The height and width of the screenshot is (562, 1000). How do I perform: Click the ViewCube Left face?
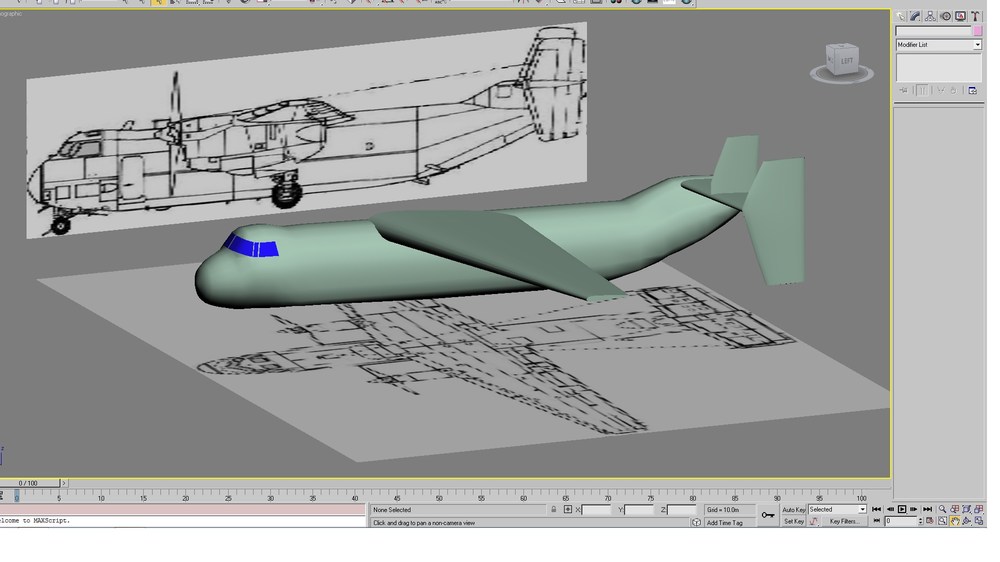point(846,61)
